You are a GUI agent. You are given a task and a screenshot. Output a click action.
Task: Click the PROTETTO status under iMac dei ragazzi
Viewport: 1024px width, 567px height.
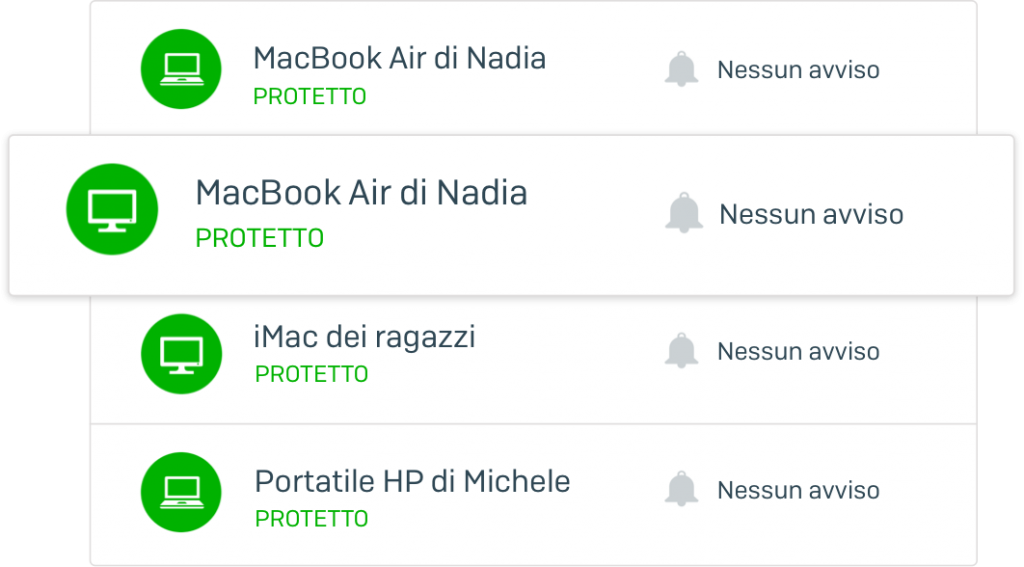tap(312, 374)
